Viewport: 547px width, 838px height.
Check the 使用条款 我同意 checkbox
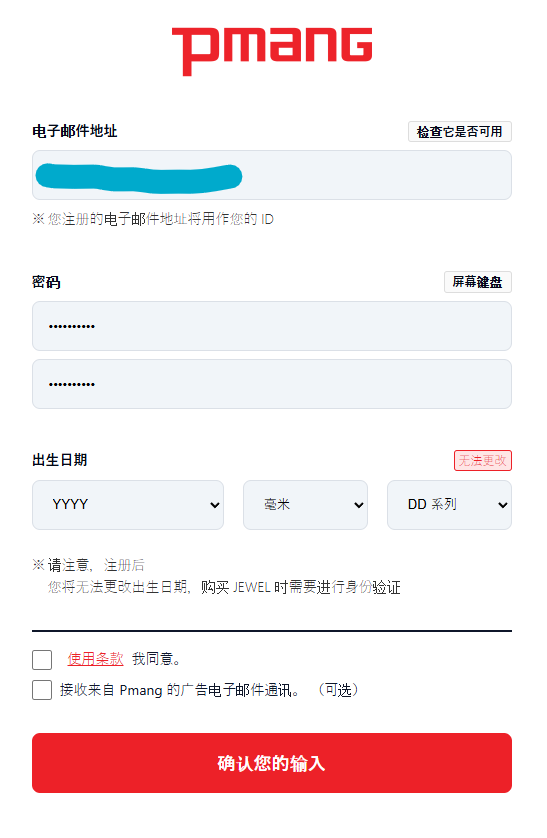click(42, 659)
